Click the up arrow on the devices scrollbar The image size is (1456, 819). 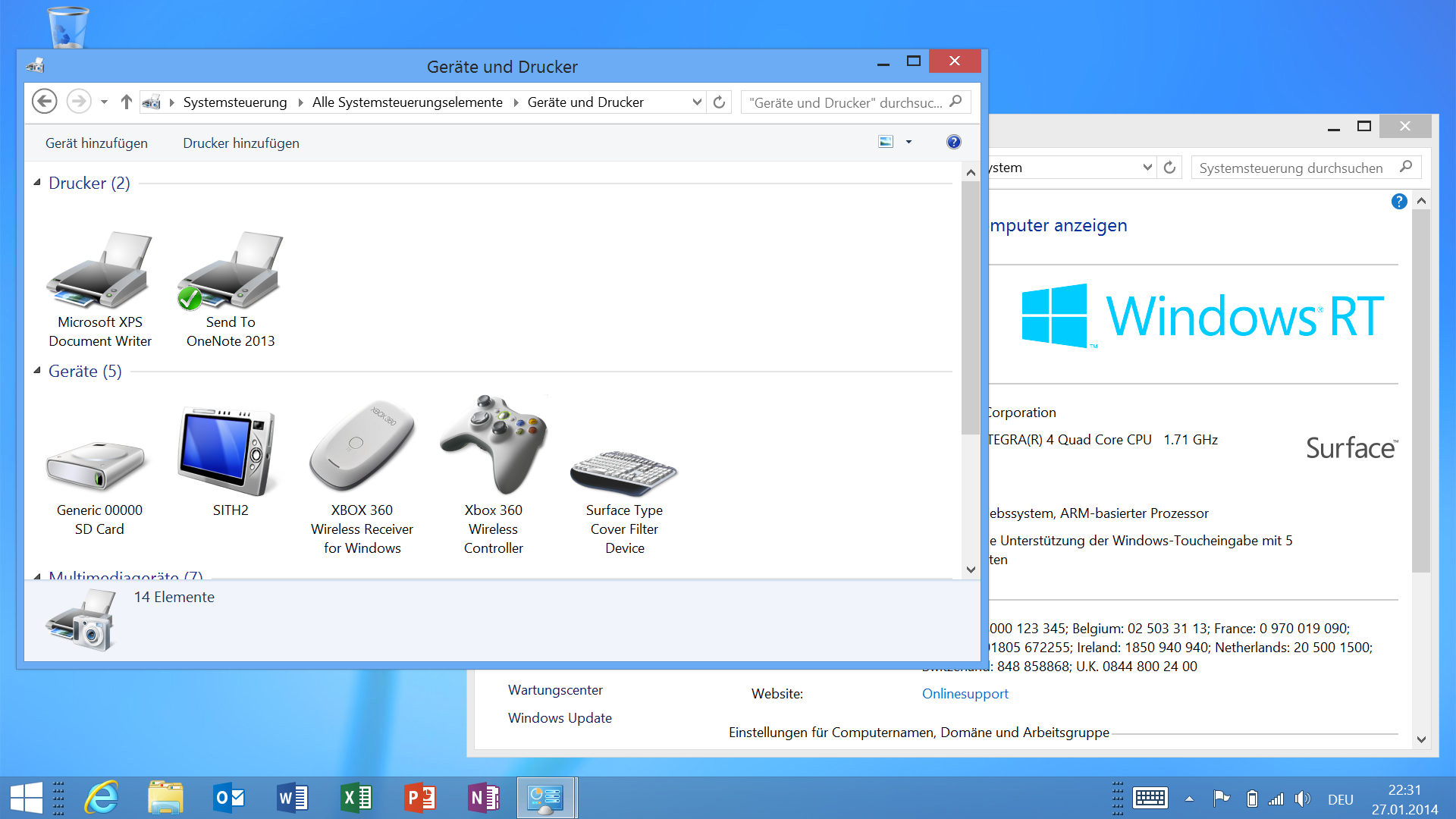[x=971, y=173]
